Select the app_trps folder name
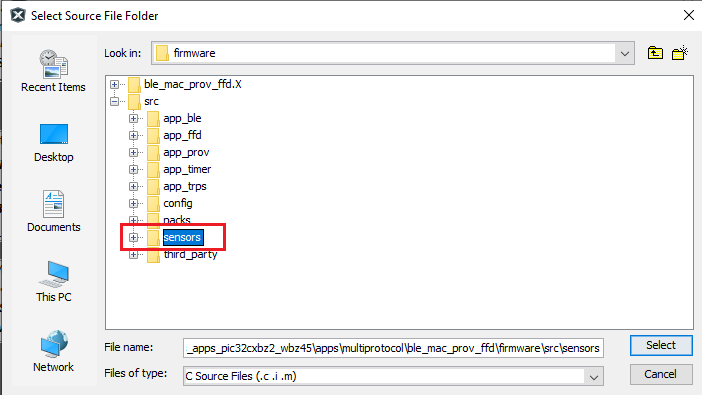702x395 pixels. [184, 186]
